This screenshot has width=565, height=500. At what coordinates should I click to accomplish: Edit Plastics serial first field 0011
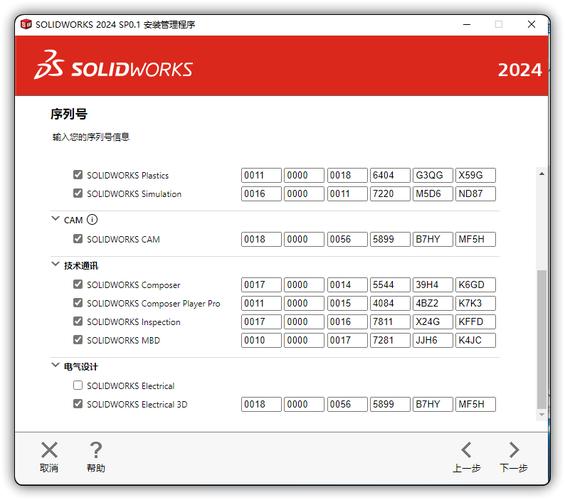pos(261,175)
